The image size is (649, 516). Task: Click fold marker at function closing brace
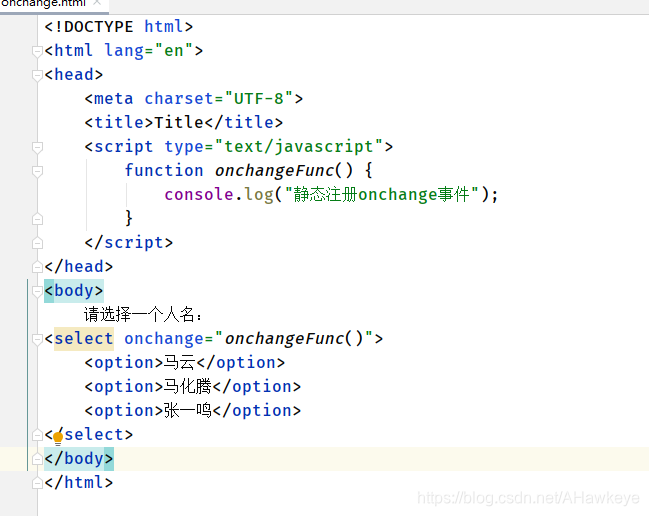(37, 219)
